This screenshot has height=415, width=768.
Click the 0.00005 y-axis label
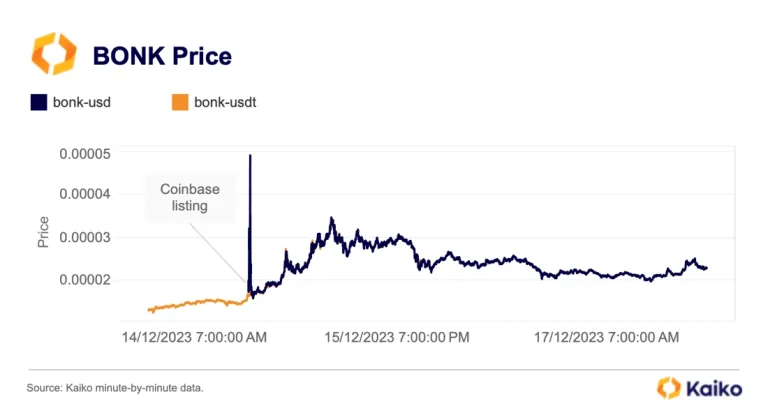coord(85,154)
